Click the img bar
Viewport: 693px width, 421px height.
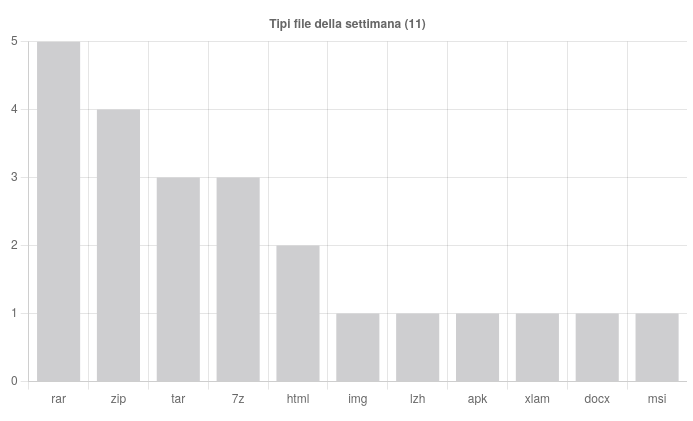357,347
